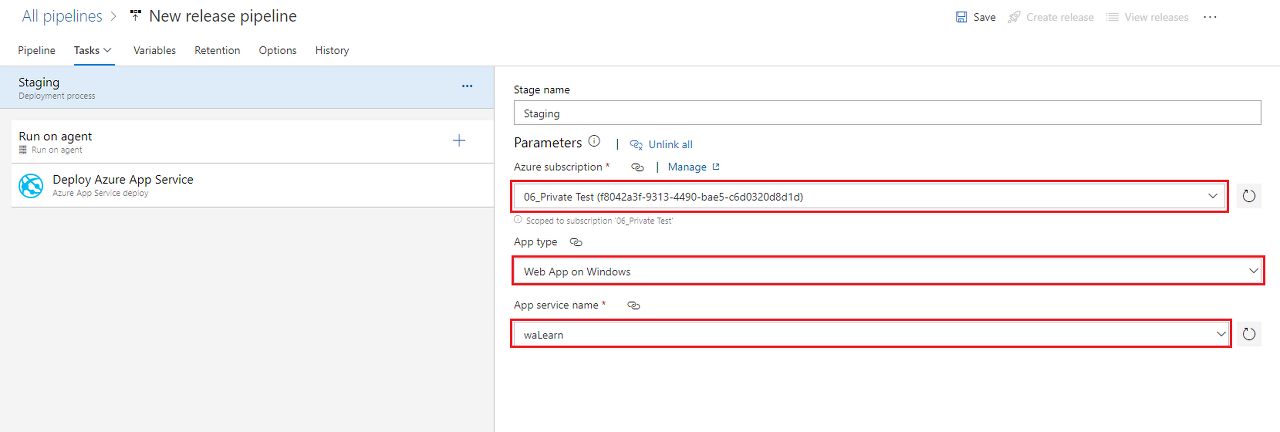The width and height of the screenshot is (1280, 432).
Task: Open the App service name dropdown
Action: pos(1220,334)
